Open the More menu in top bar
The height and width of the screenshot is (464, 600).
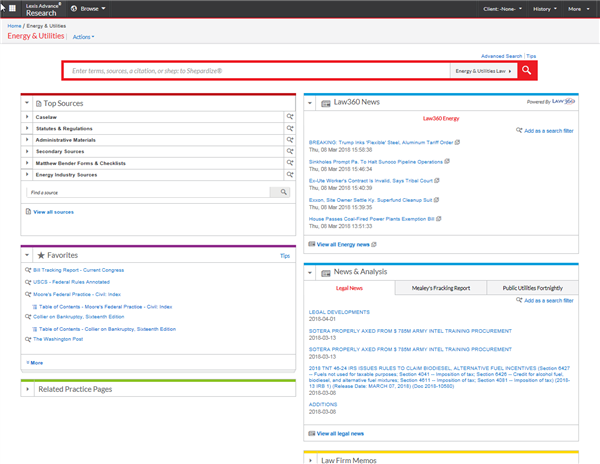tap(579, 9)
